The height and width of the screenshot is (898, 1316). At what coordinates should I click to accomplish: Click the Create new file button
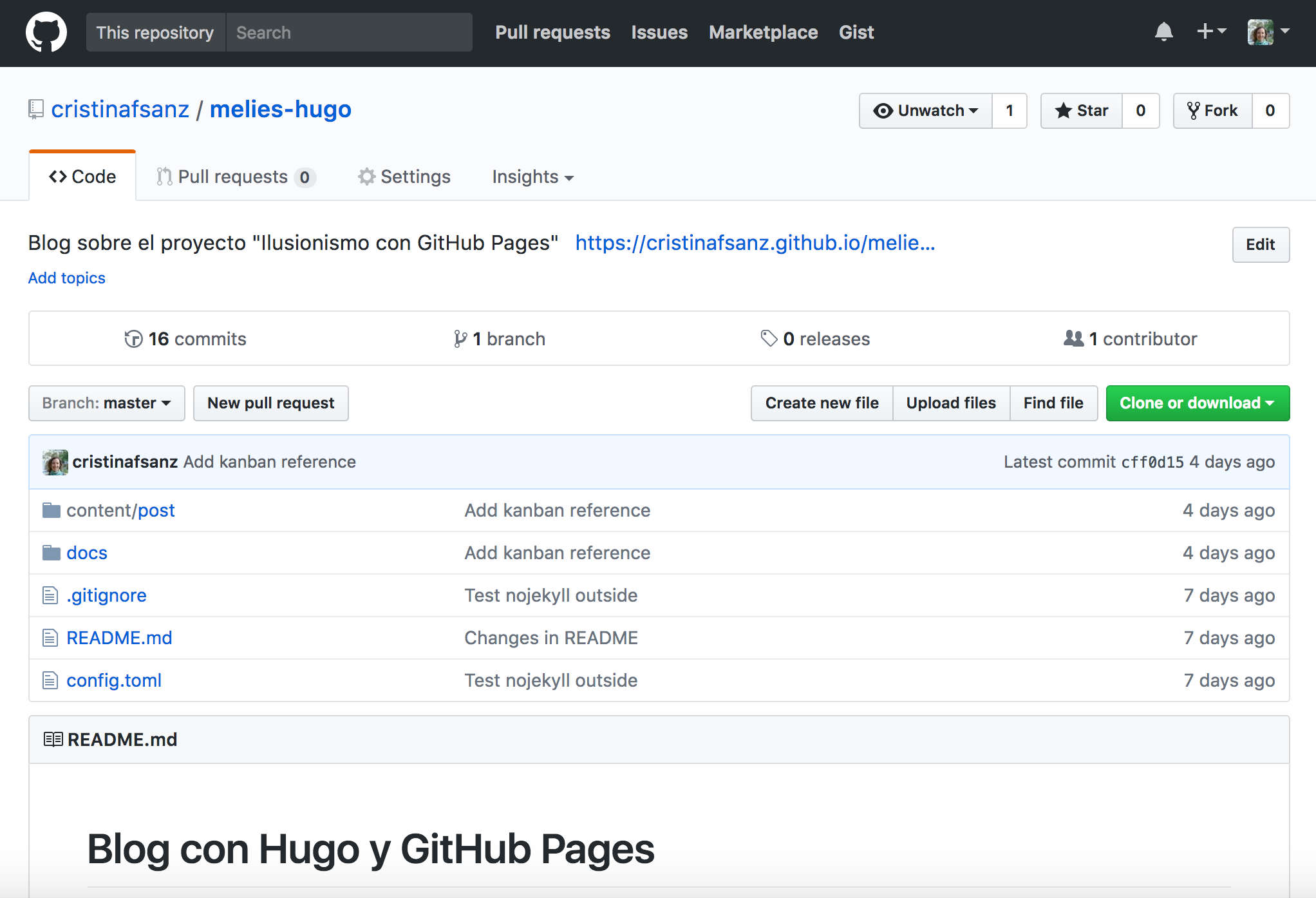(822, 403)
